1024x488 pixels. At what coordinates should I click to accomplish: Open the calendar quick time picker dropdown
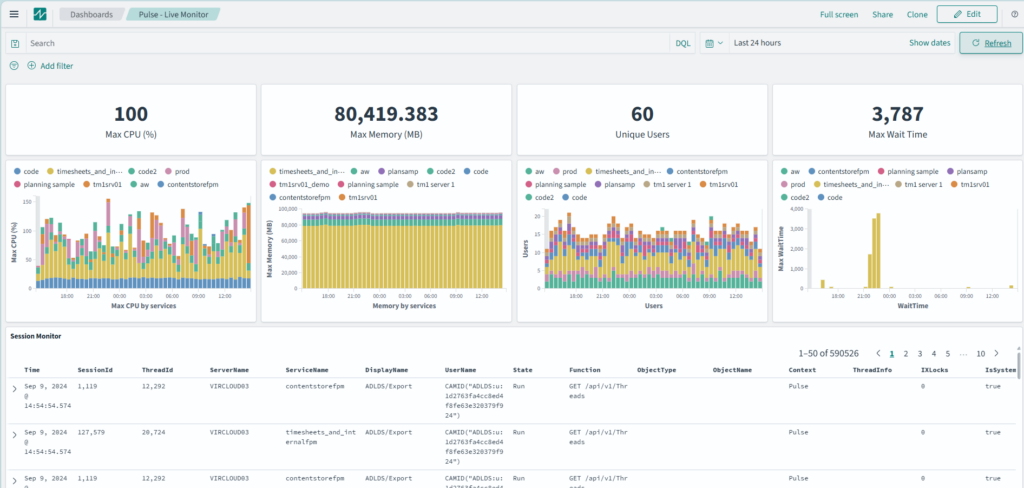(x=713, y=44)
